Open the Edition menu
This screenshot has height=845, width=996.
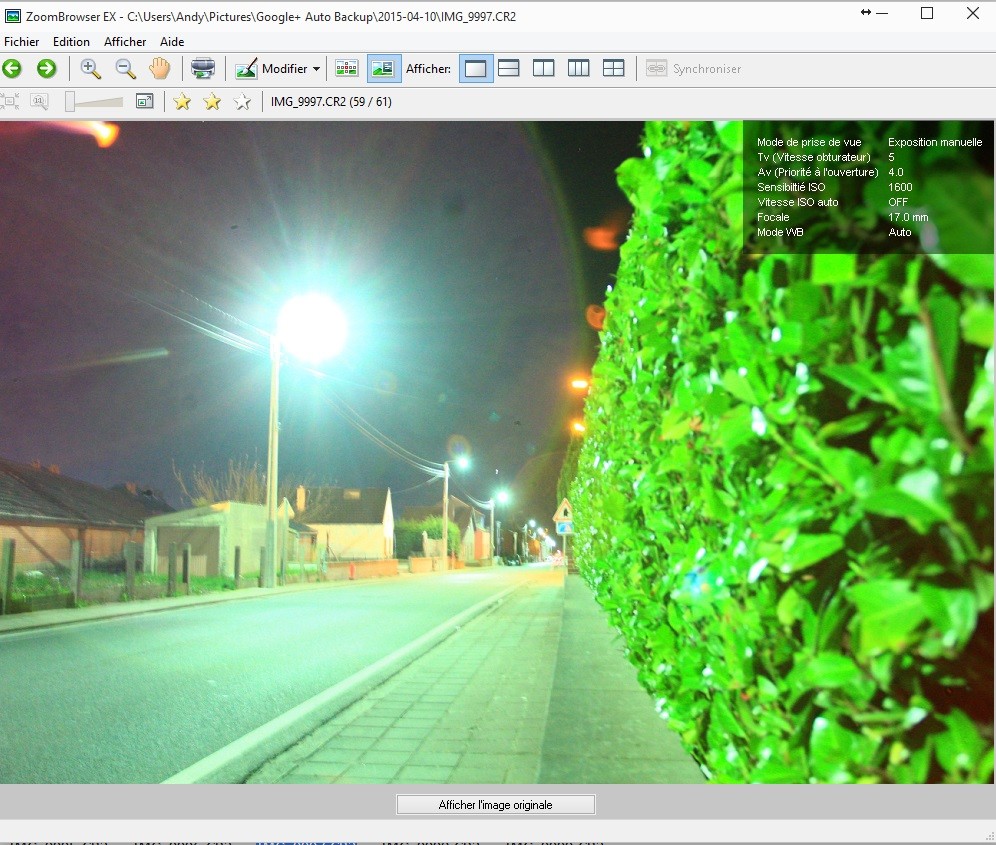[71, 42]
